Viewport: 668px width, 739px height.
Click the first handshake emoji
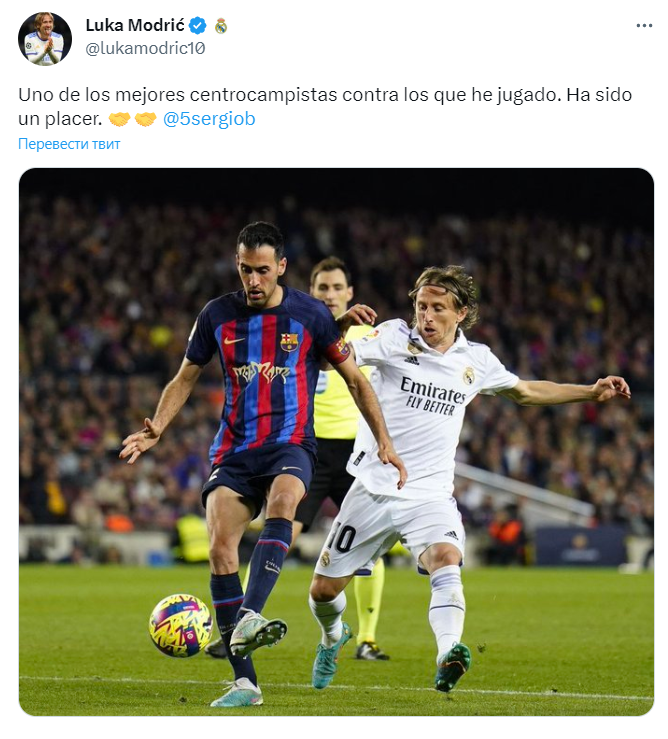(x=119, y=119)
